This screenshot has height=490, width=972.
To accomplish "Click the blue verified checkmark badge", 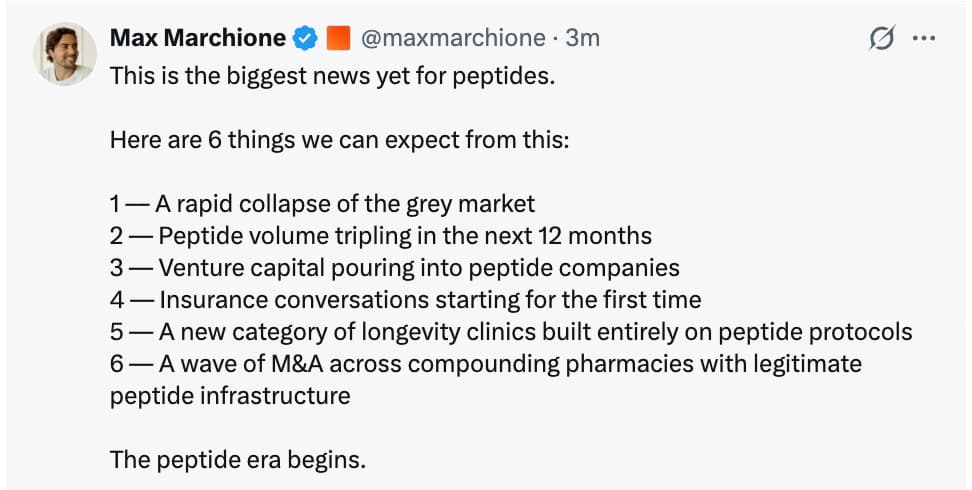I will 305,39.
